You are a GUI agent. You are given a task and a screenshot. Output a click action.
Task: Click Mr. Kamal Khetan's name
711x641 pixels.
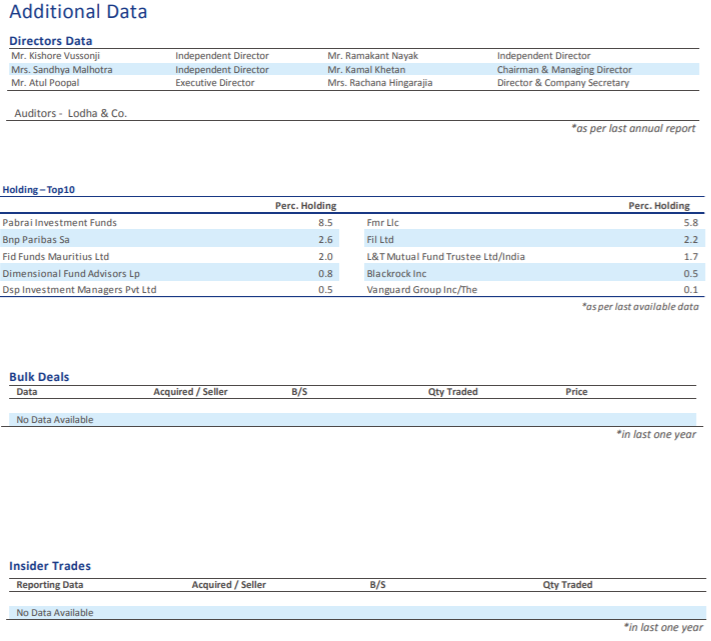coord(360,70)
